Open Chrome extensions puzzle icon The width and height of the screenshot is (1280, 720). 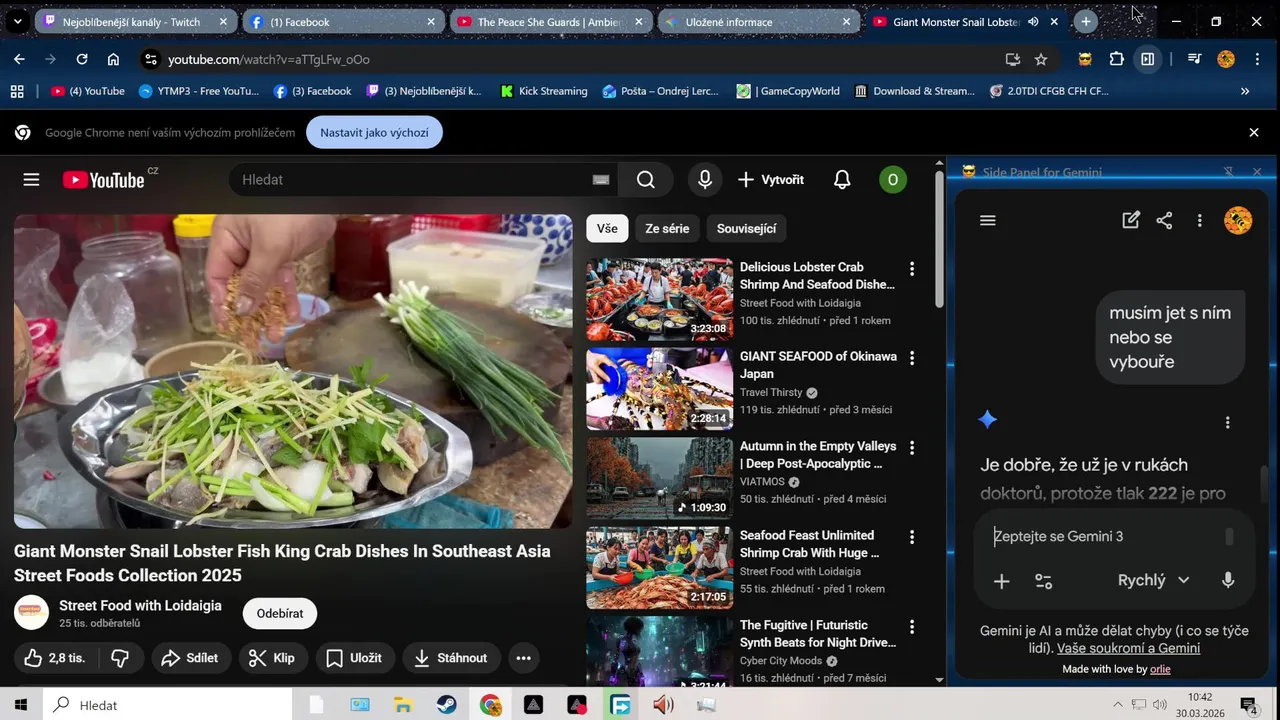point(1117,59)
